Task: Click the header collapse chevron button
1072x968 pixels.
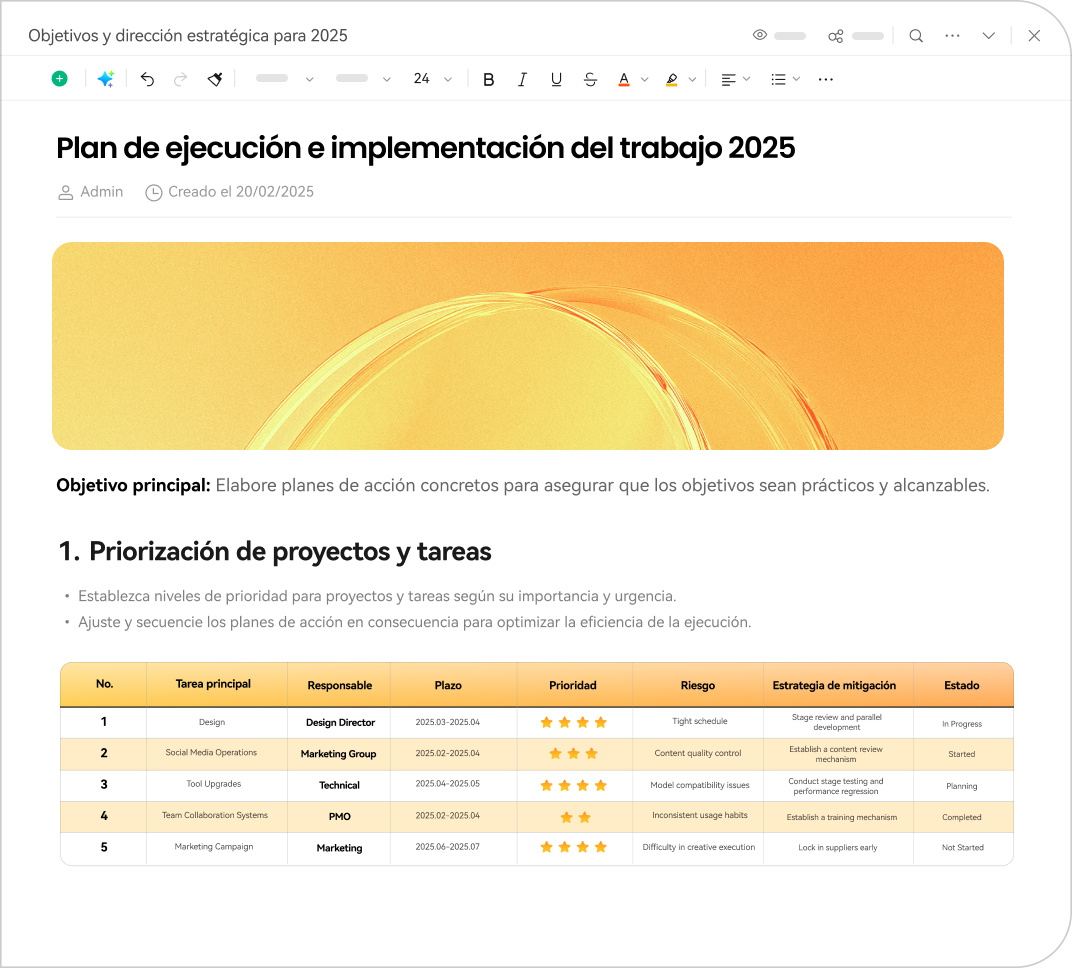Action: (989, 36)
